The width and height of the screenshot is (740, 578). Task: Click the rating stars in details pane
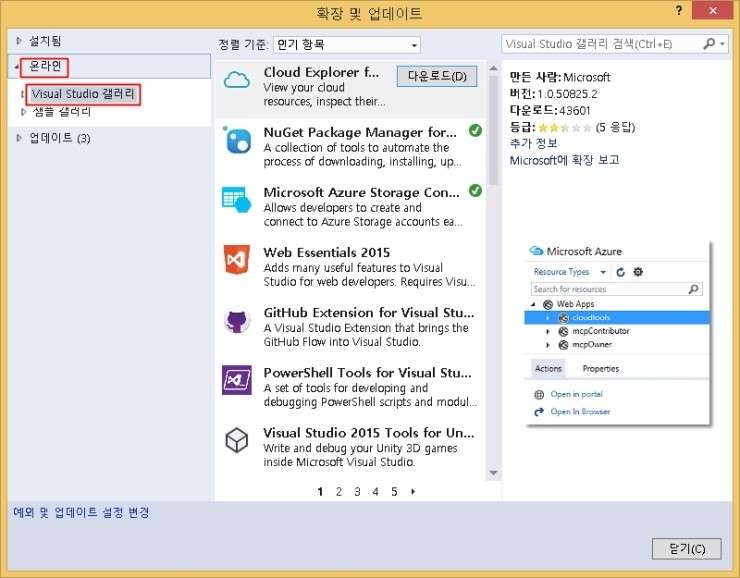pyautogui.click(x=564, y=127)
